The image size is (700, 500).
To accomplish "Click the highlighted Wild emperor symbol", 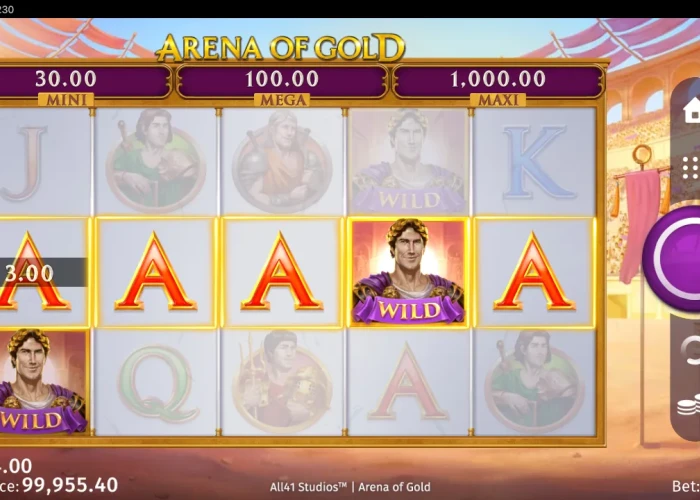I will pos(408,272).
